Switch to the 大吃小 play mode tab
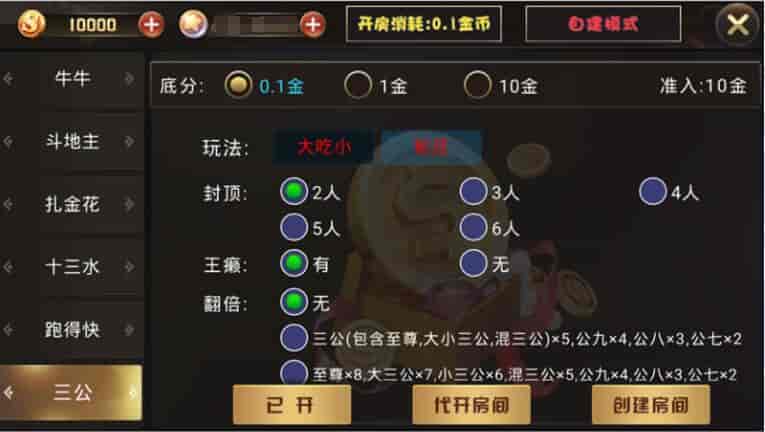 coord(324,146)
